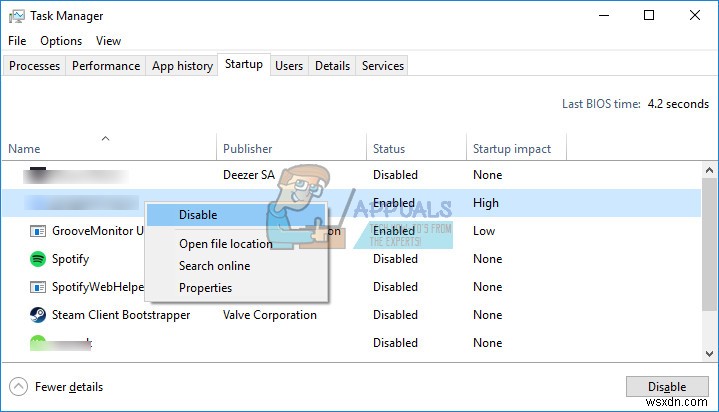Switch to the Details tab
This screenshot has width=719, height=412.
pos(332,66)
